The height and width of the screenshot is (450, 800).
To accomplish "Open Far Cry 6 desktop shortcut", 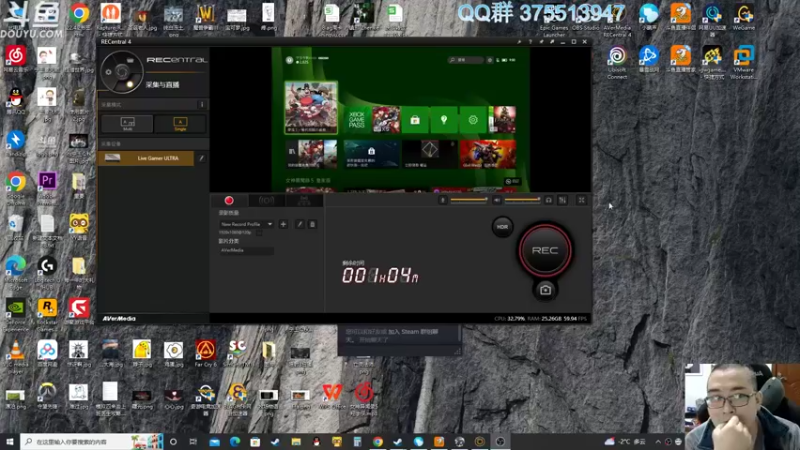I will point(206,354).
